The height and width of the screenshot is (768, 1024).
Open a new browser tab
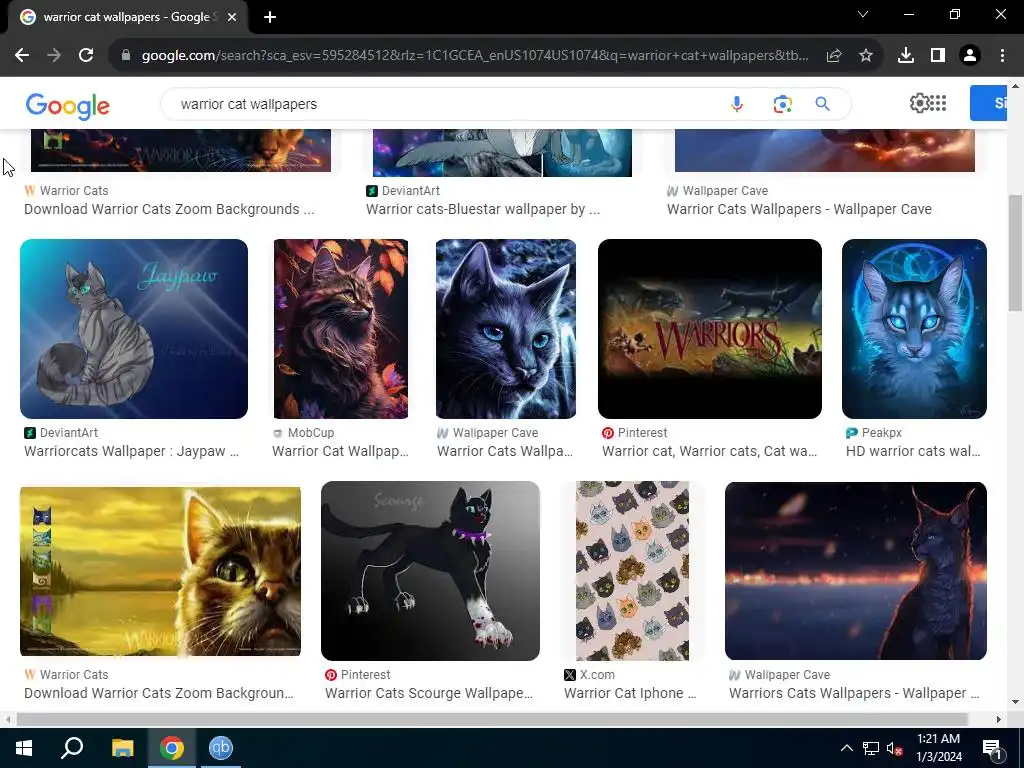(x=270, y=17)
